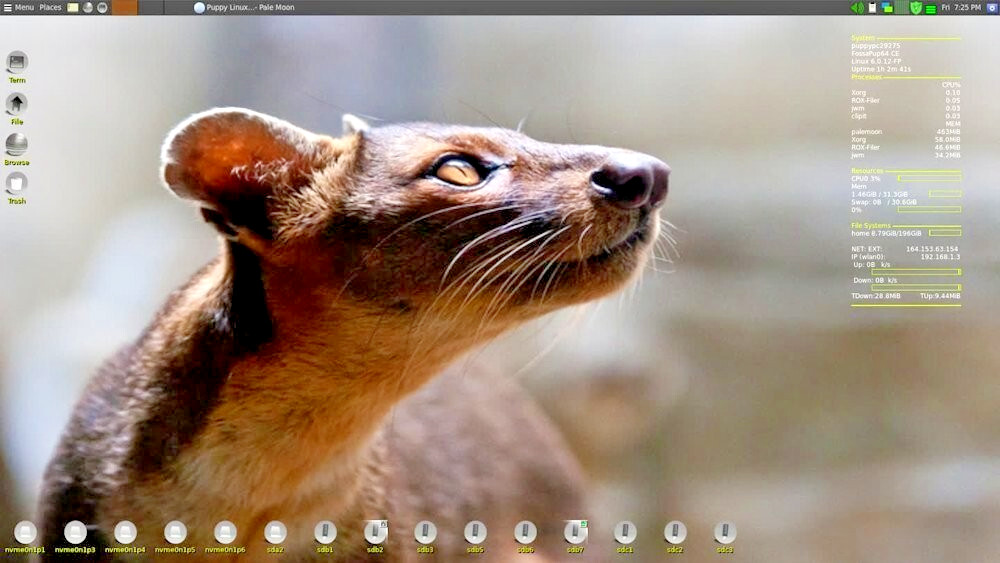Click the network monitors tray icon
Screen dimensions: 1000x563
[x=887, y=8]
